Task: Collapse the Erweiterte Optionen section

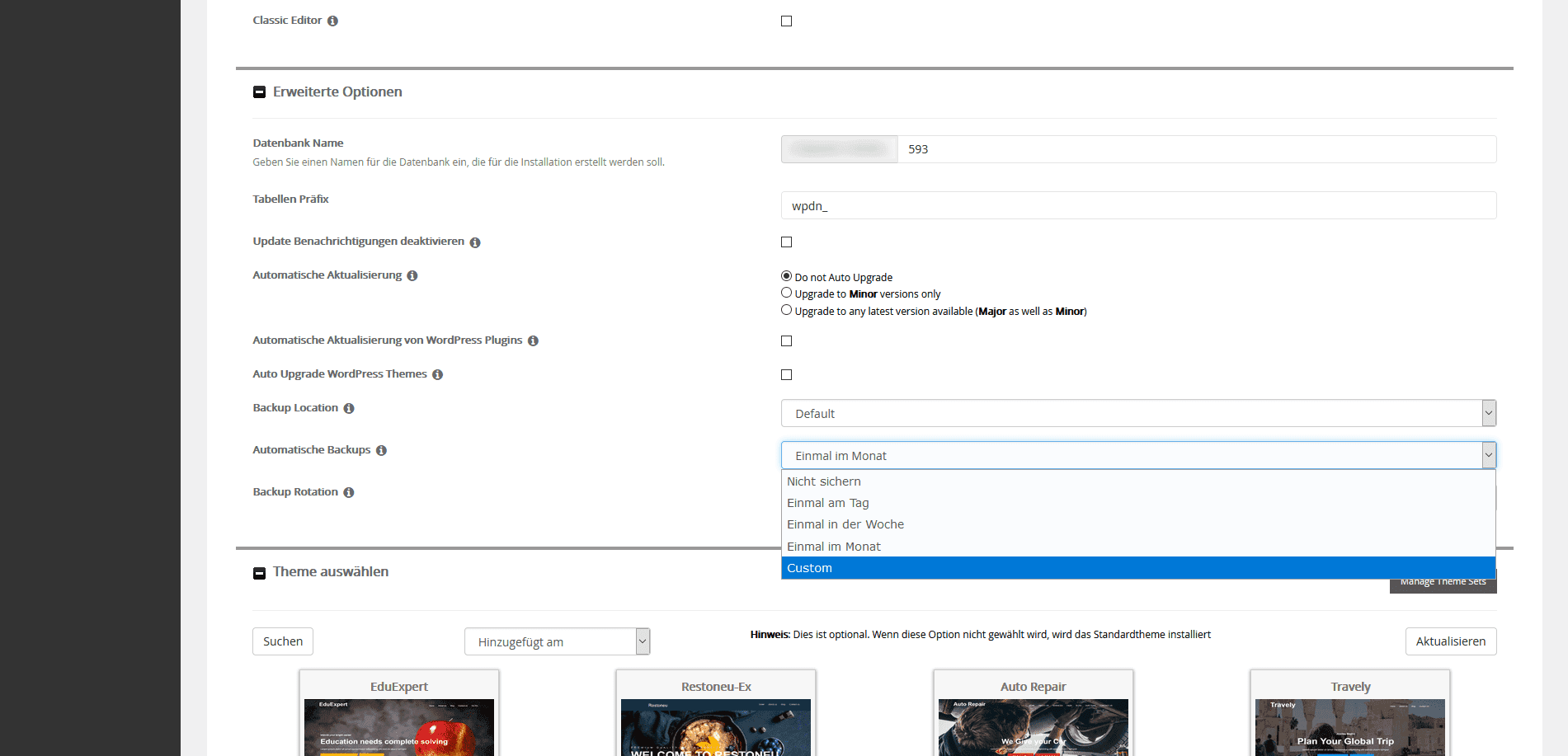Action: (259, 92)
